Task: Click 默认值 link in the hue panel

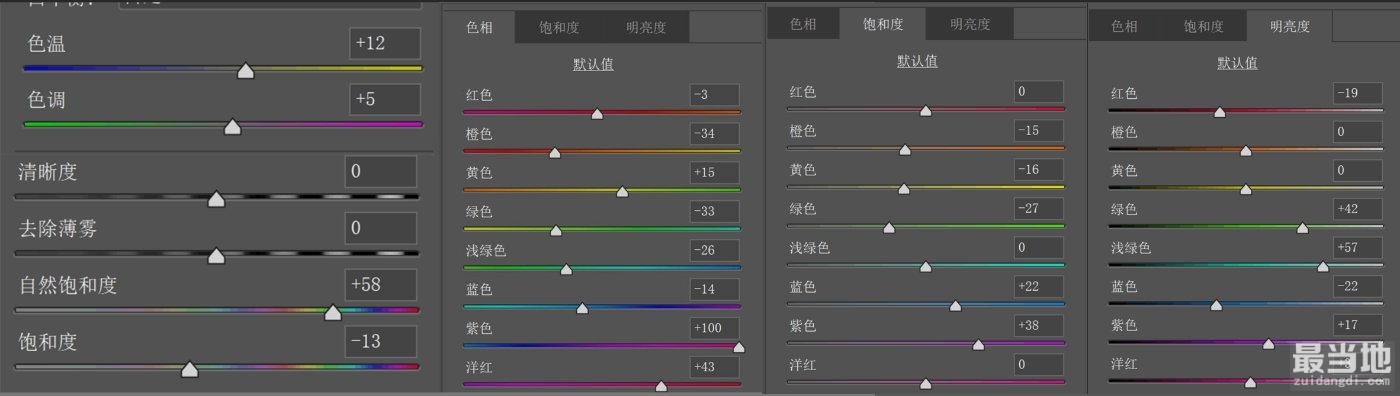Action: [593, 65]
